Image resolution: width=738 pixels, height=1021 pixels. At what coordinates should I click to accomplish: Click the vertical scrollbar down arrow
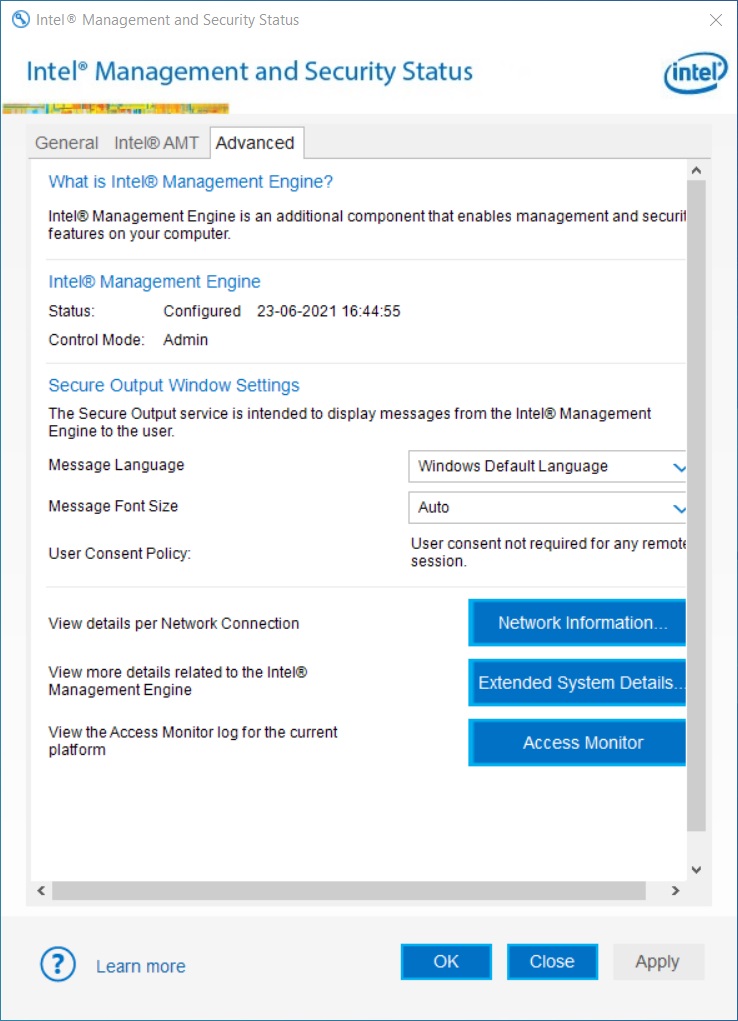click(x=696, y=869)
